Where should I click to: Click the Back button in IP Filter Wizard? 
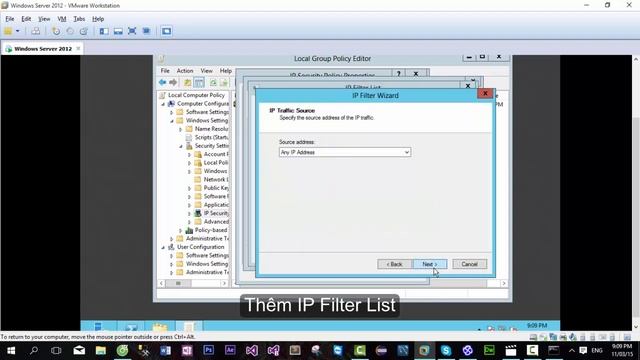click(394, 264)
